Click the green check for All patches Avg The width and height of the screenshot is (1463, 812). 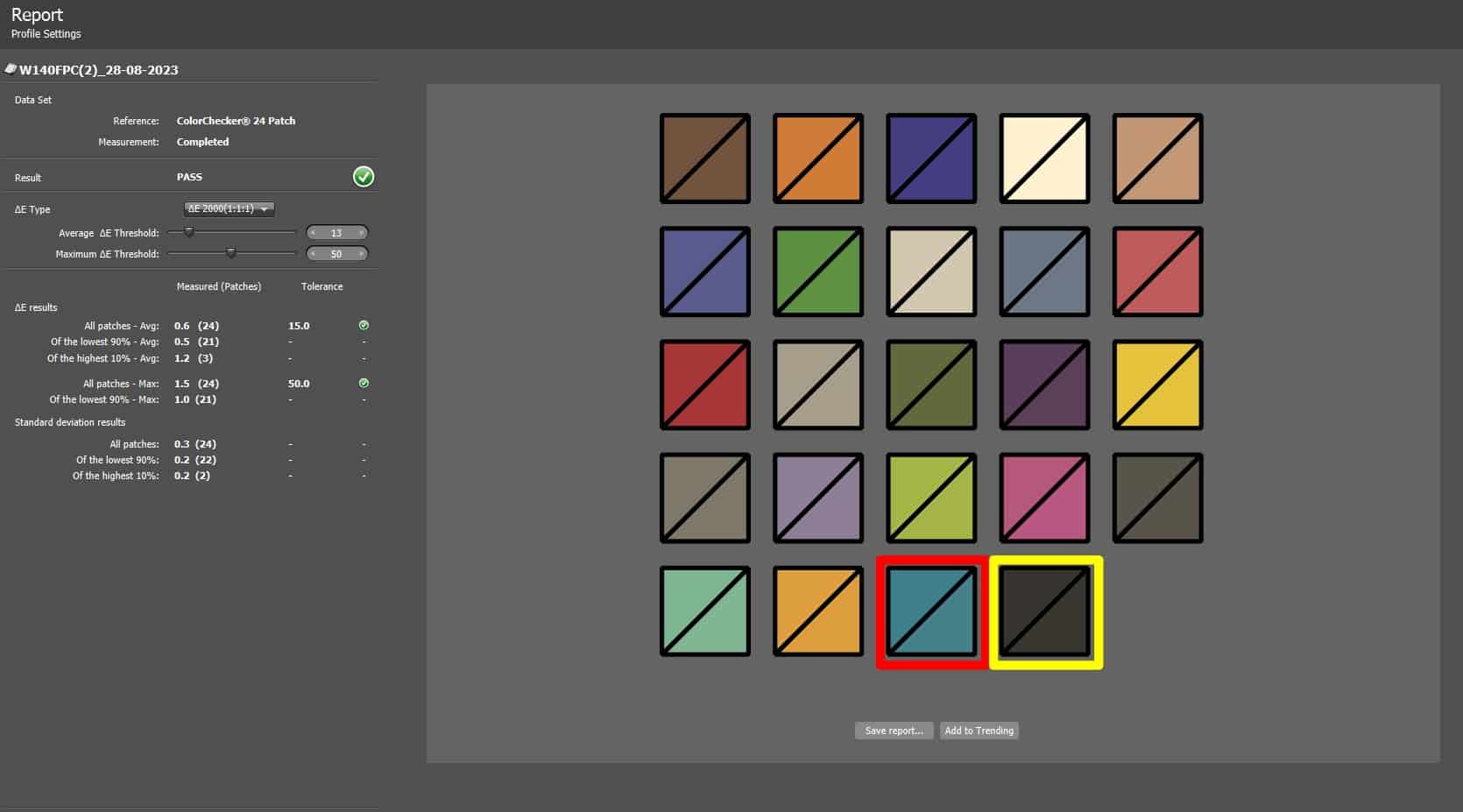click(364, 326)
